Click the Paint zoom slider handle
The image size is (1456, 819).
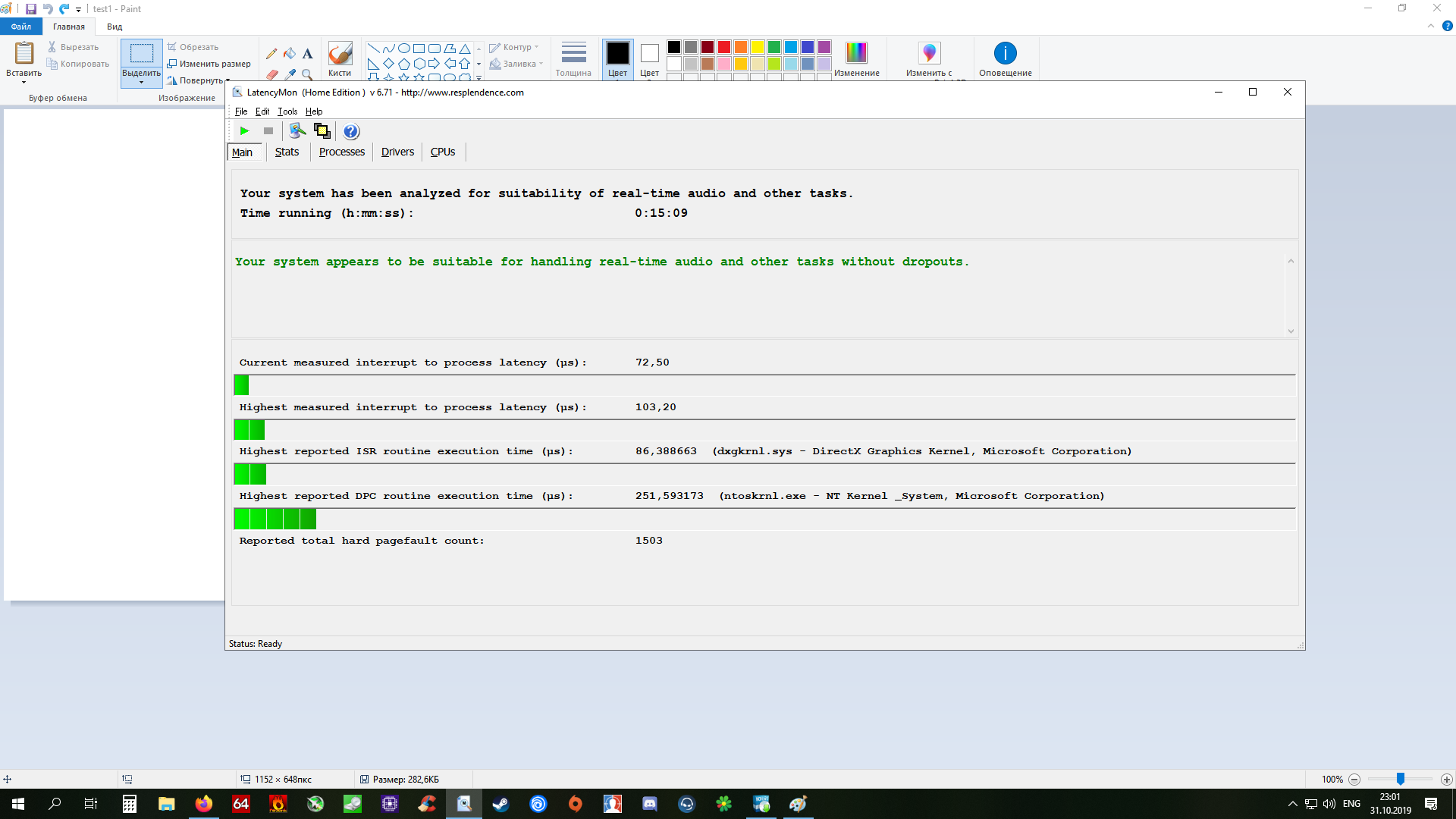click(x=1401, y=779)
